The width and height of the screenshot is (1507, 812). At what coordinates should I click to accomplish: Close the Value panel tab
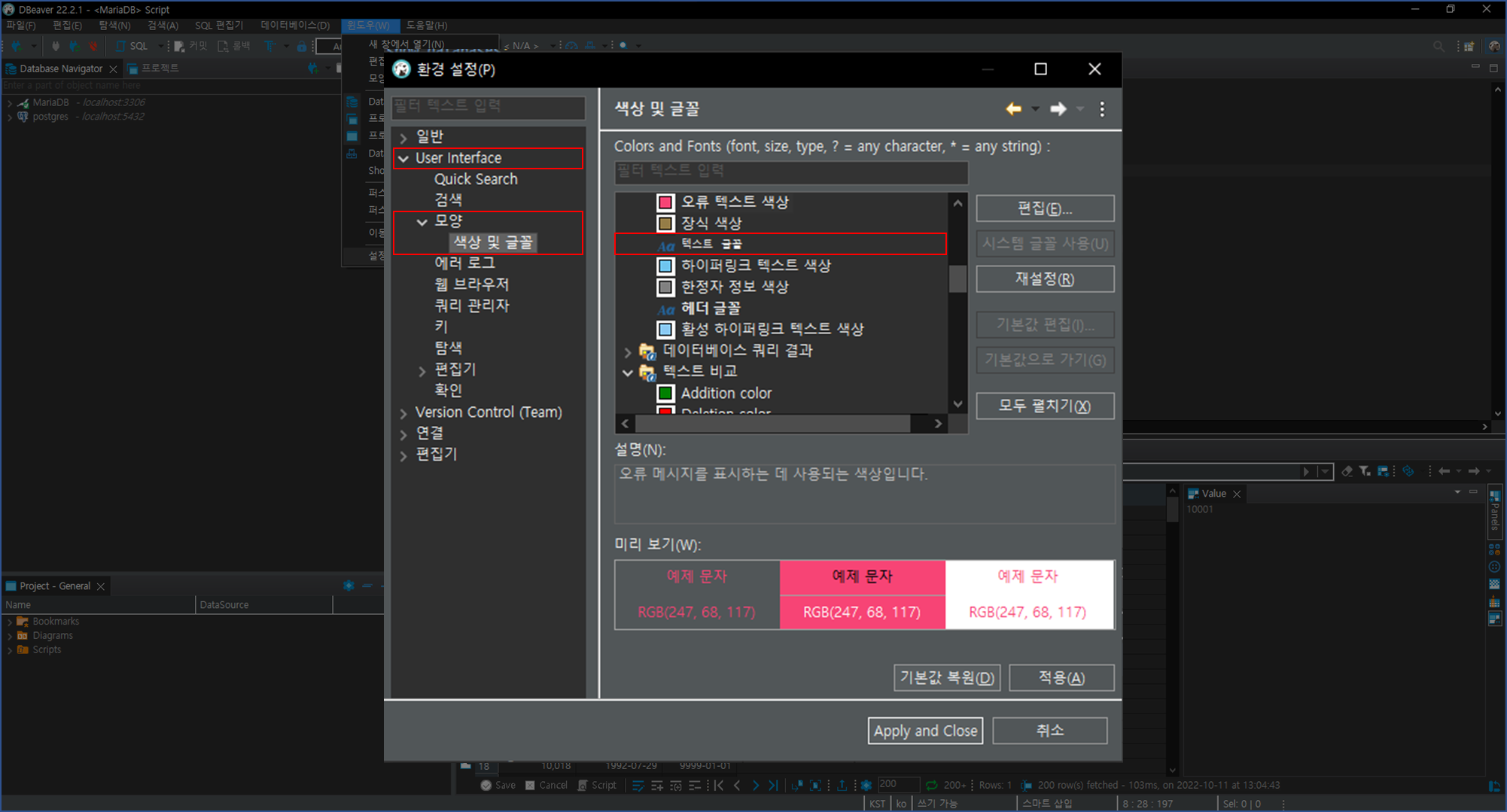(1237, 494)
